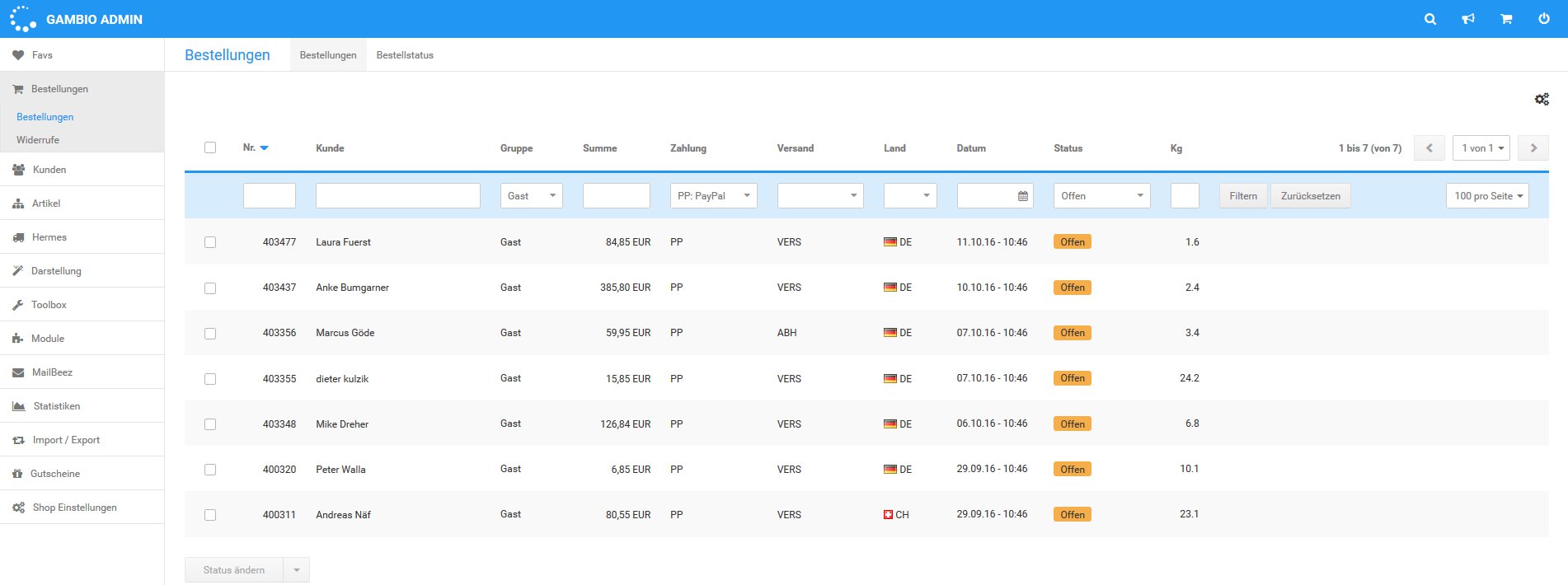Open Statistiken in the sidebar menu

56,406
